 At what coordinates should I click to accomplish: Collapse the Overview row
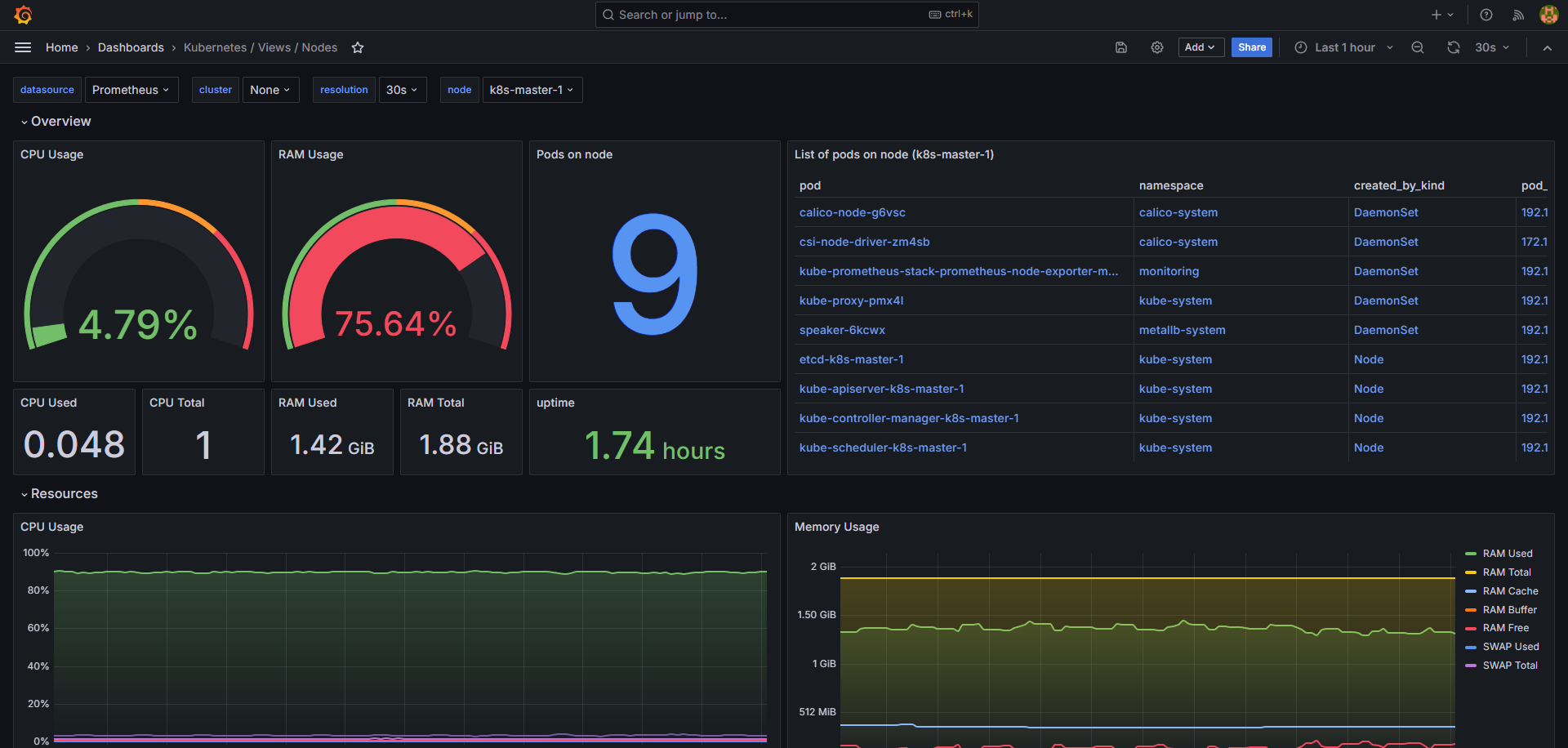tap(56, 122)
